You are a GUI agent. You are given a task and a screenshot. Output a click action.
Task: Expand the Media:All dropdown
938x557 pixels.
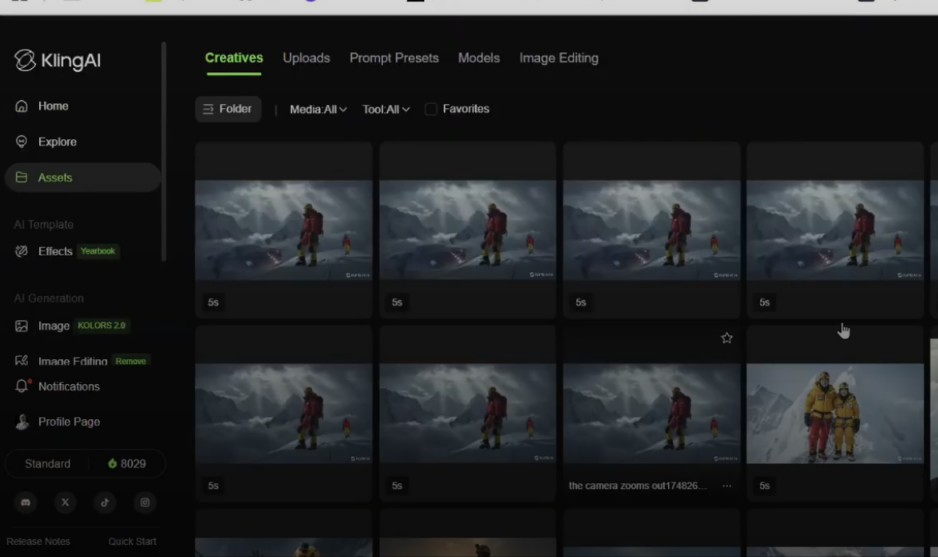(318, 109)
